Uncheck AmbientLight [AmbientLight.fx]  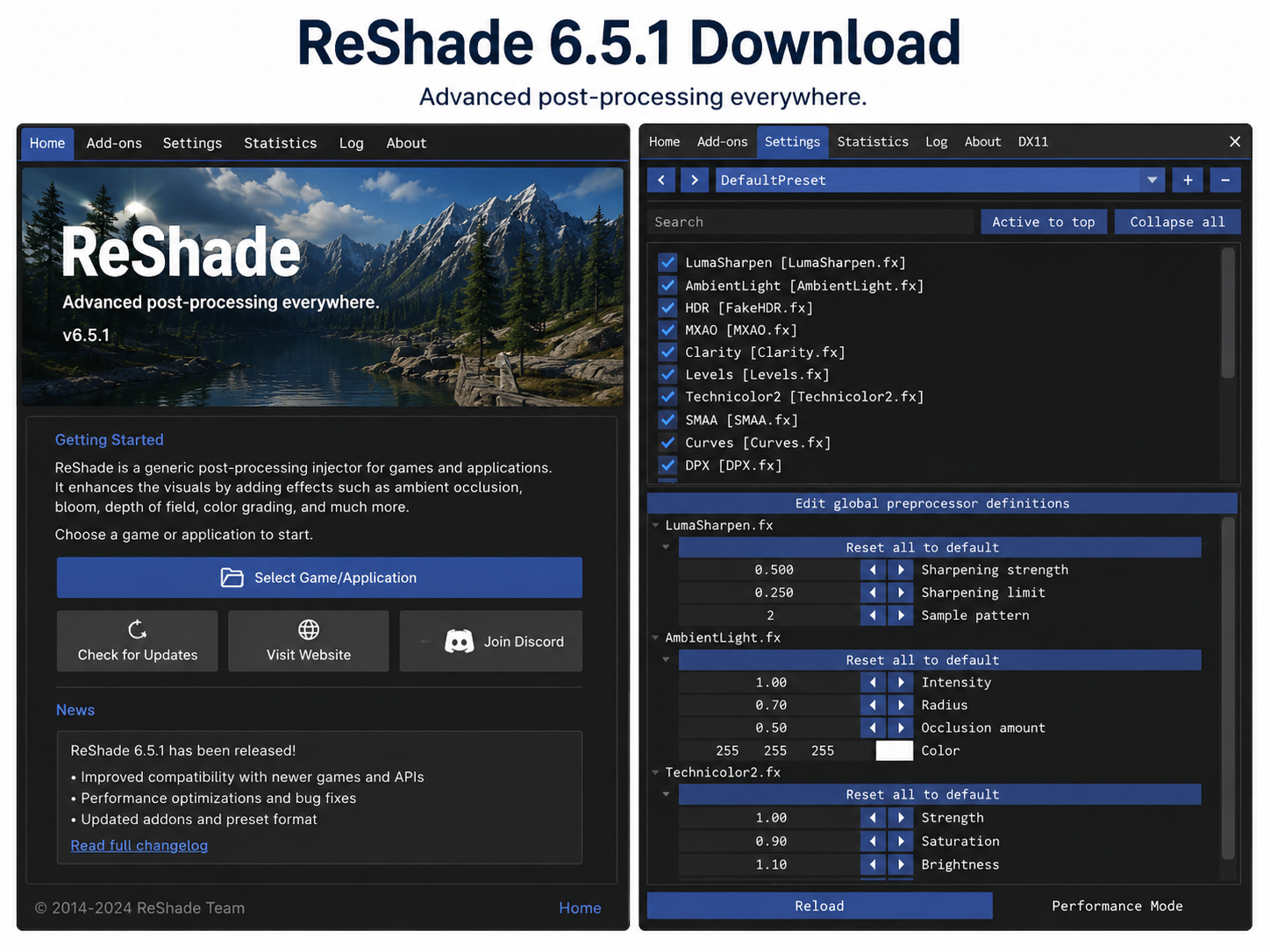tap(667, 285)
